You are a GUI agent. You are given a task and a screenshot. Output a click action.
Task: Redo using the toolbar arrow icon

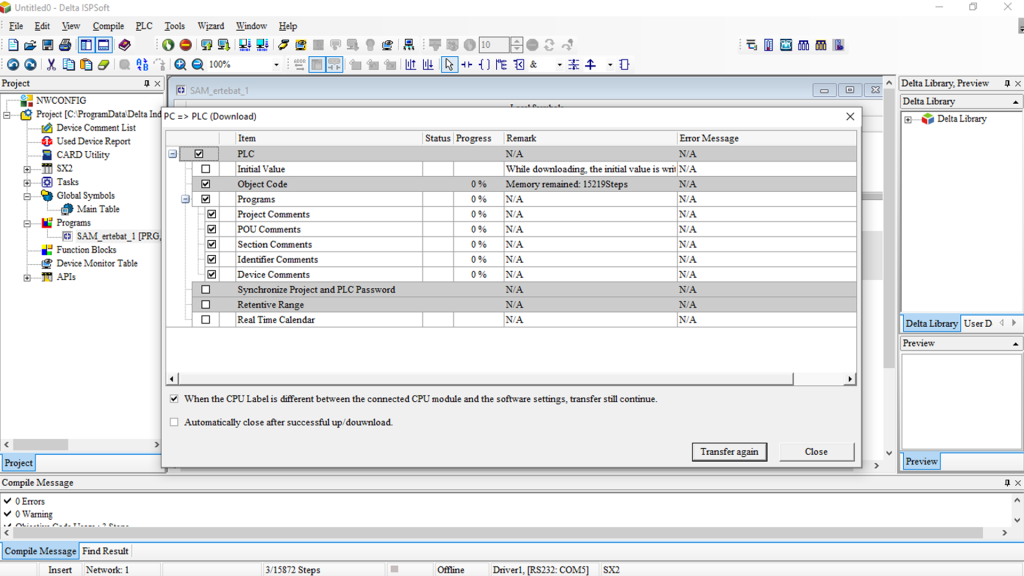pos(30,65)
